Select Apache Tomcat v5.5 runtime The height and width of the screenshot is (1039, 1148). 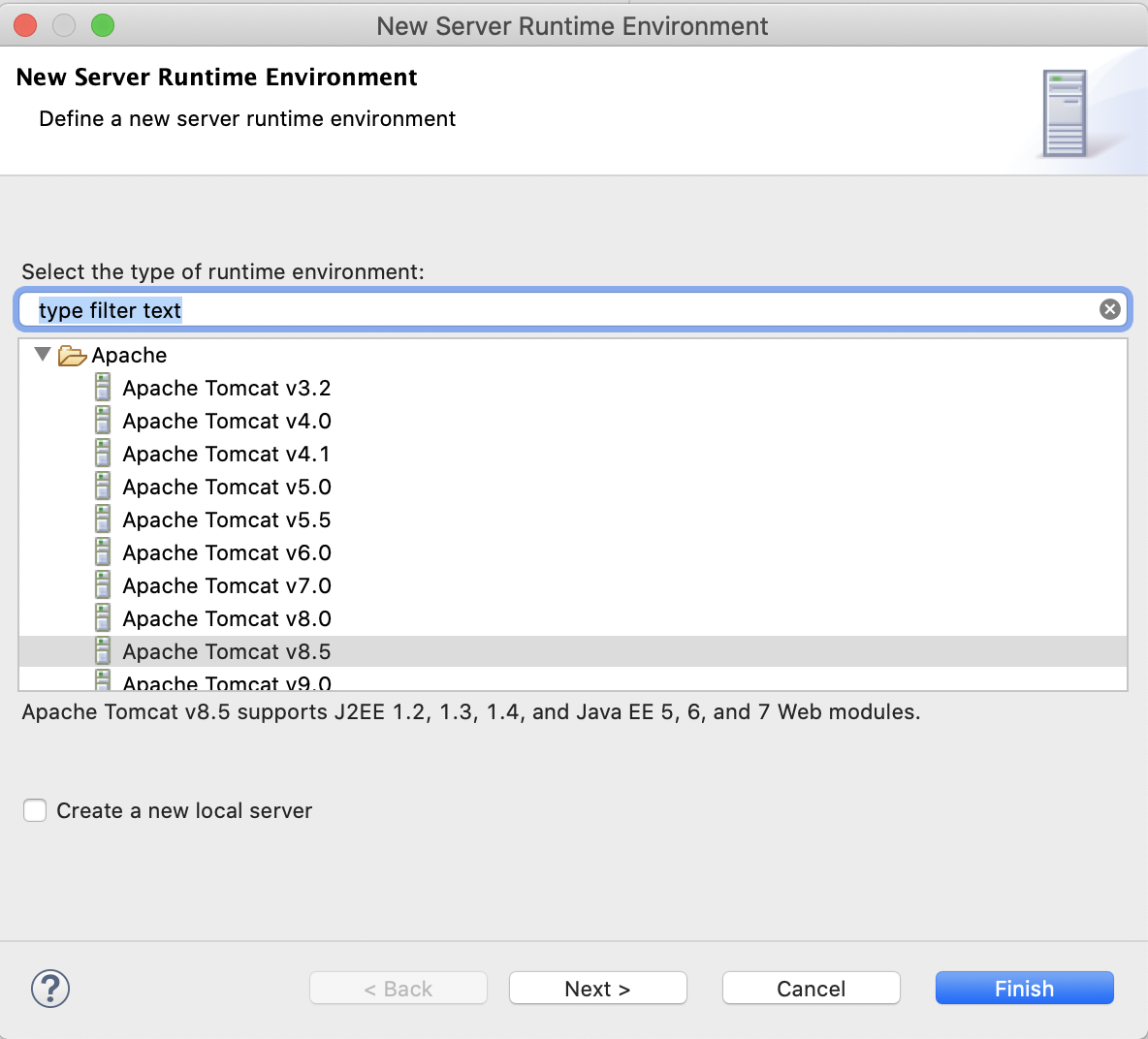[x=226, y=519]
